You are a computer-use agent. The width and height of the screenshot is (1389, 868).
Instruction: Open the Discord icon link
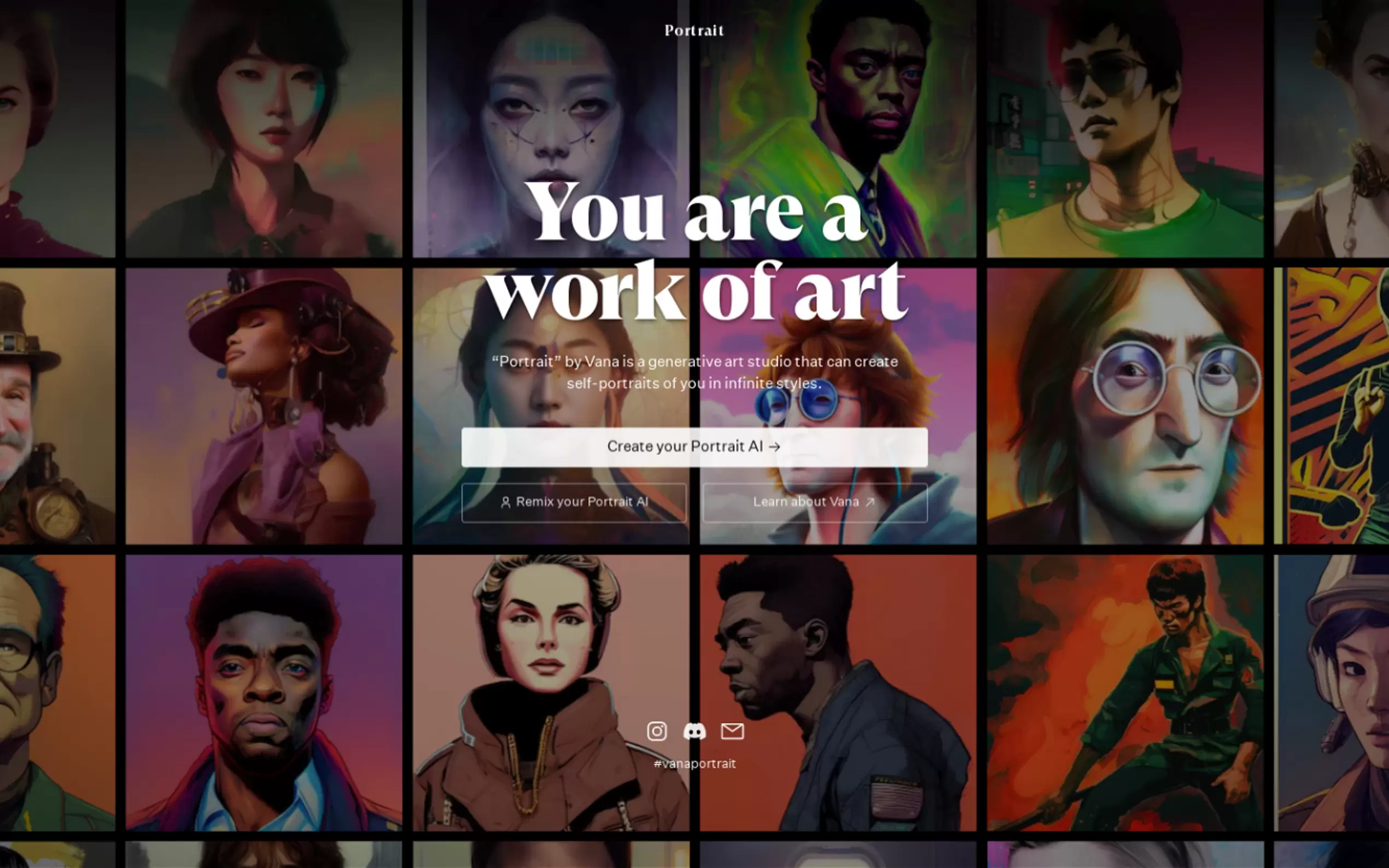(x=694, y=731)
